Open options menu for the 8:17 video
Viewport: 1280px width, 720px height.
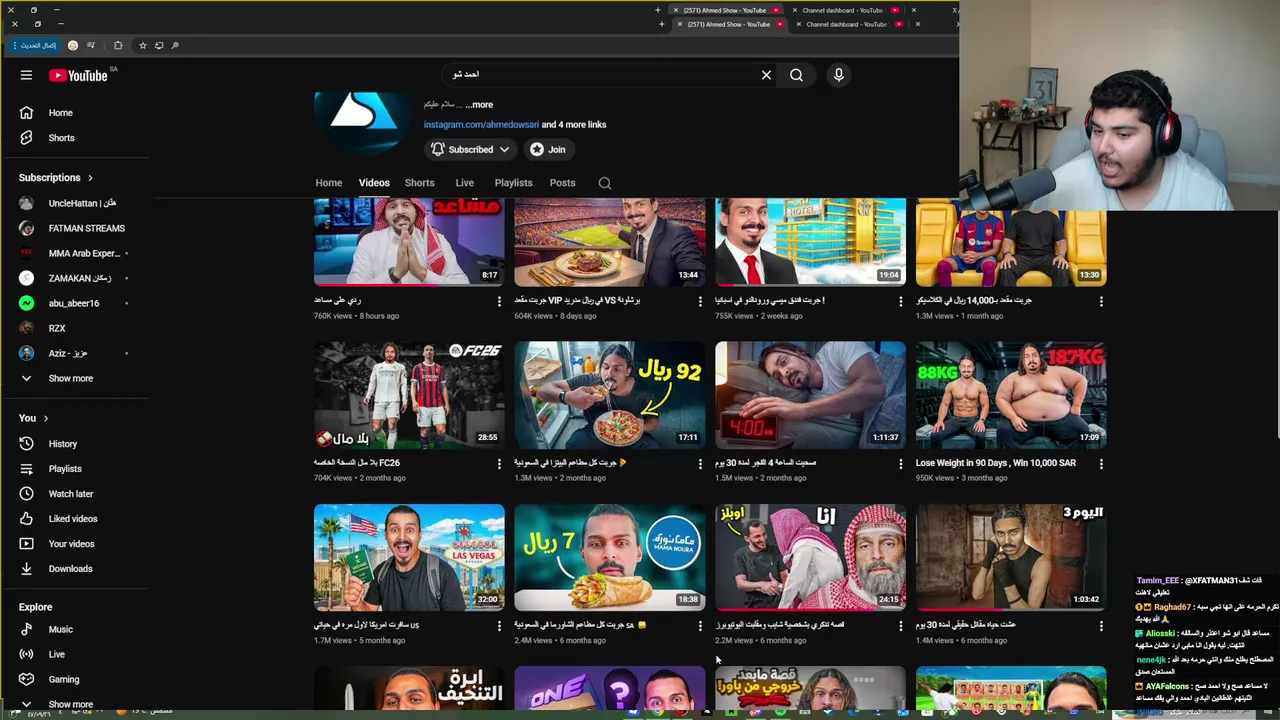[x=499, y=300]
